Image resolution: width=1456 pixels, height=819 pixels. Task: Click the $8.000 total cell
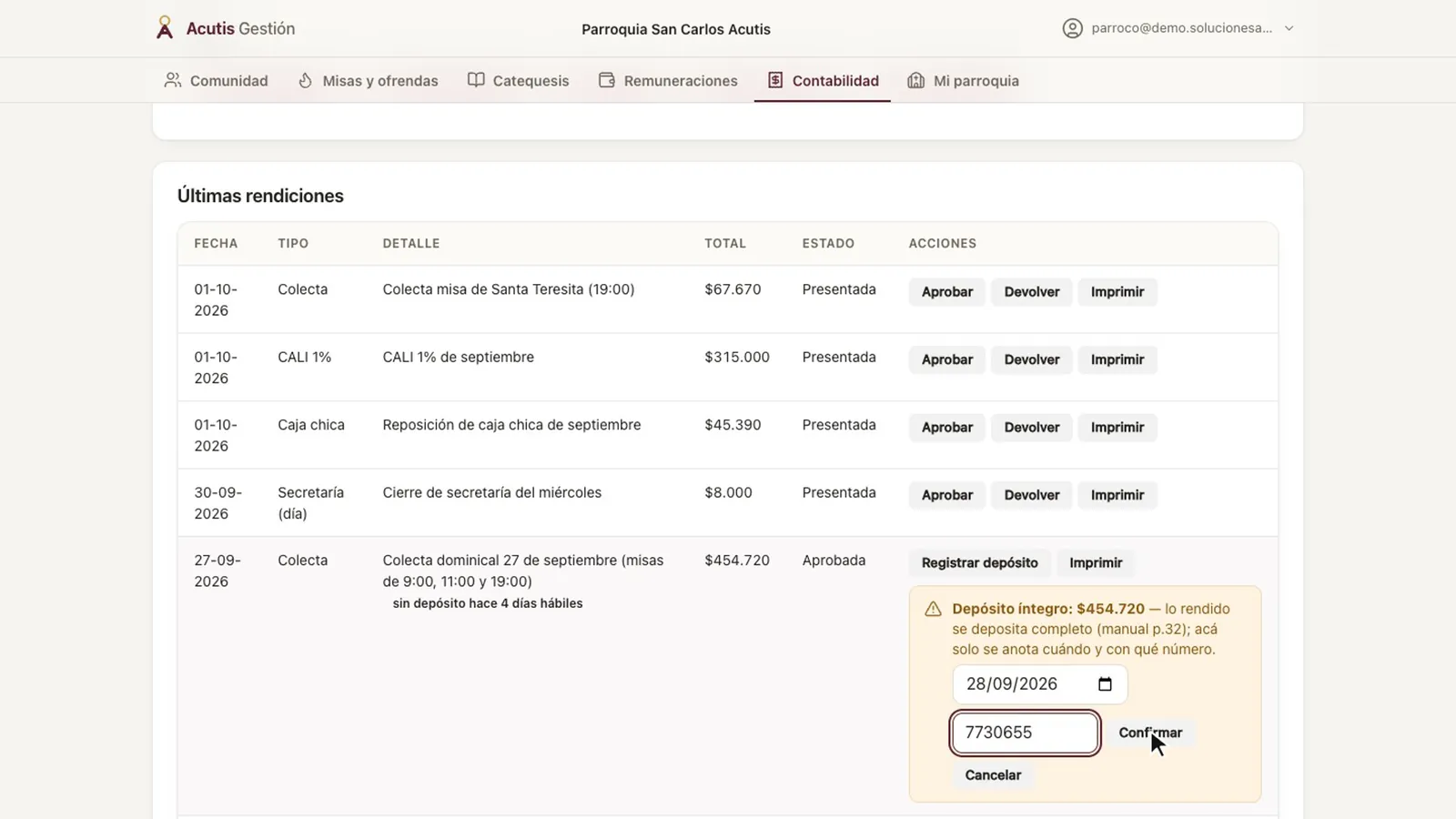pyautogui.click(x=728, y=493)
